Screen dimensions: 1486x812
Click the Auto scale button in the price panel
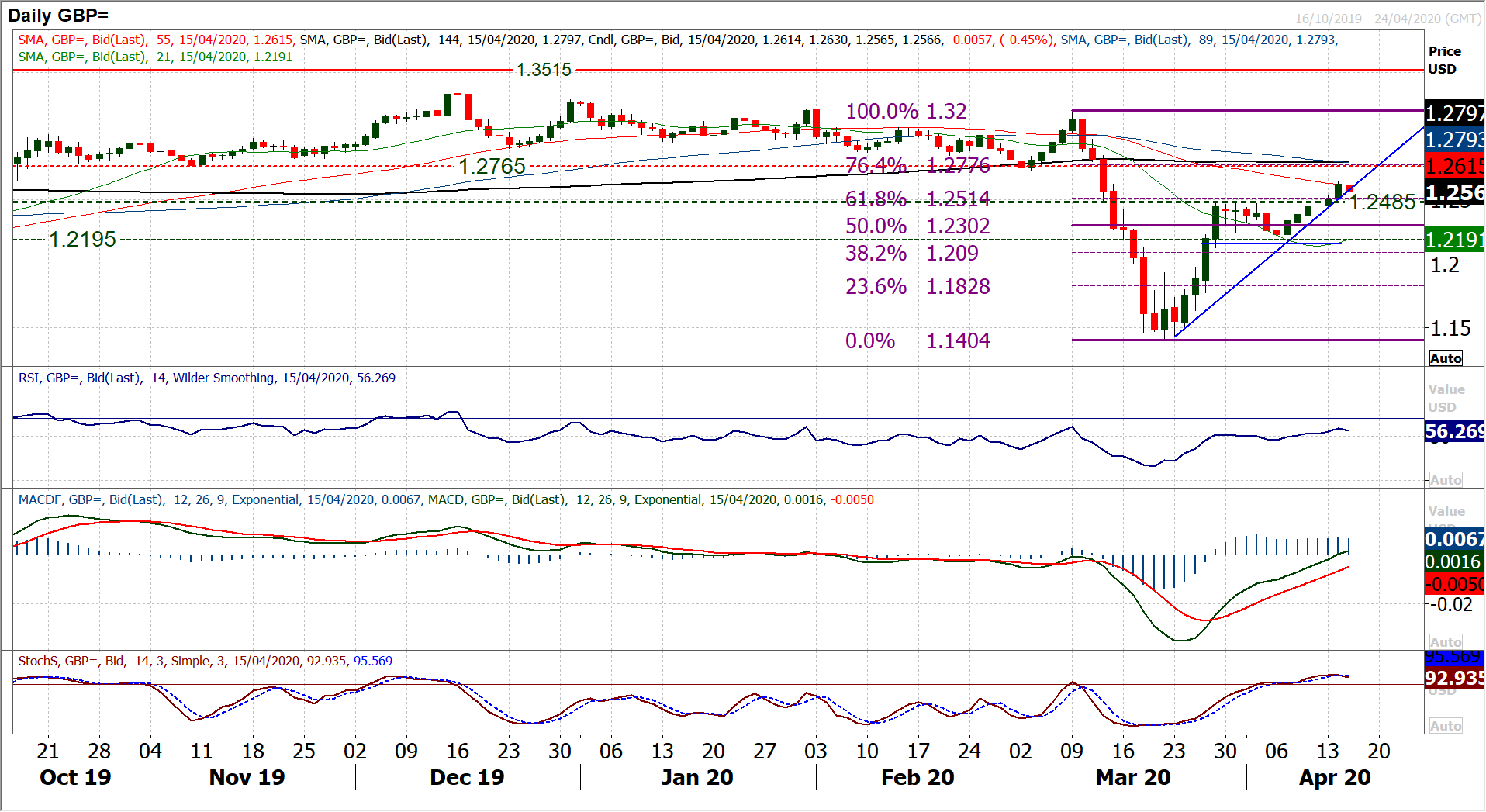click(x=1446, y=358)
